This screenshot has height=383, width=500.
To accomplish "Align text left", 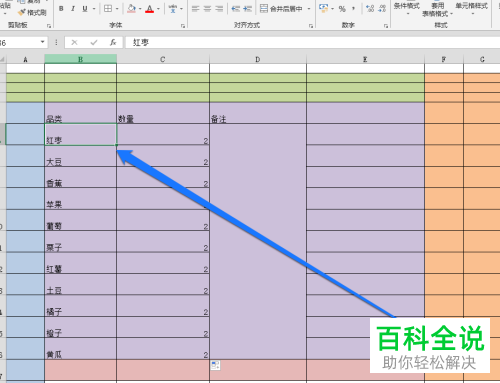I will point(196,9).
